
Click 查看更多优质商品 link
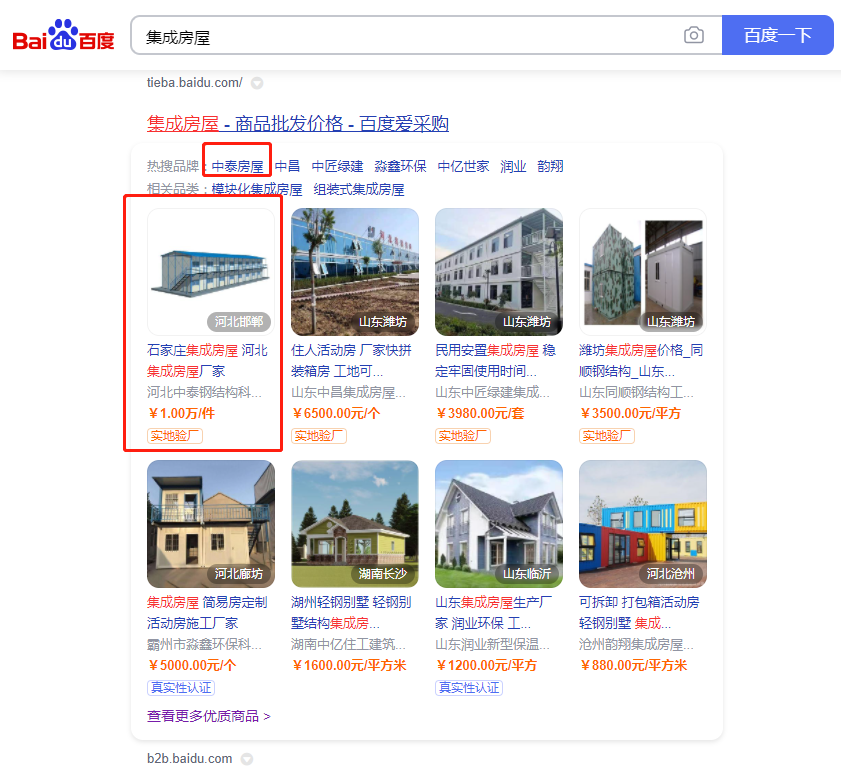(x=208, y=716)
